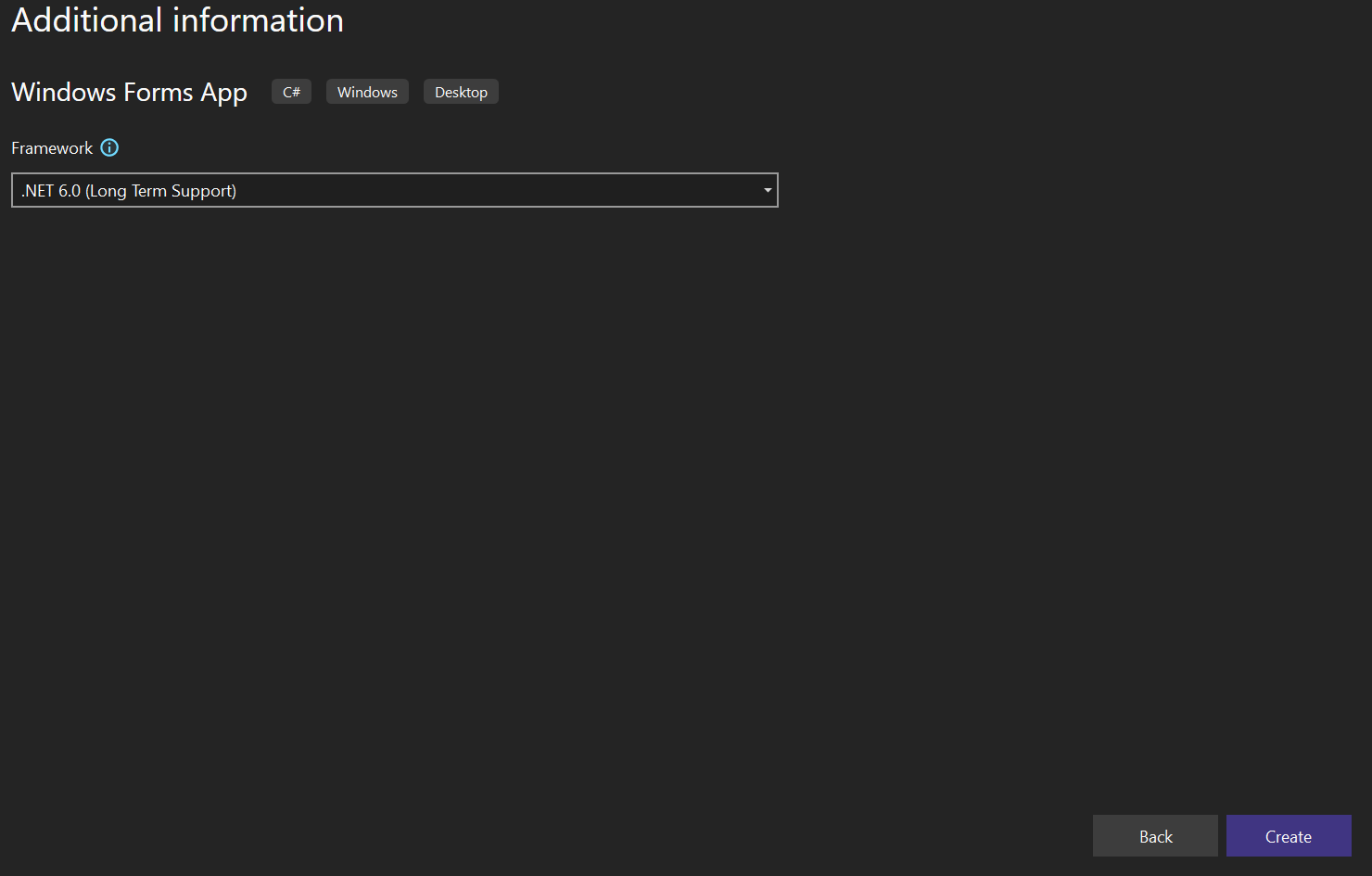This screenshot has height=876, width=1372.
Task: Click the "Additional information" heading
Action: coord(177,20)
